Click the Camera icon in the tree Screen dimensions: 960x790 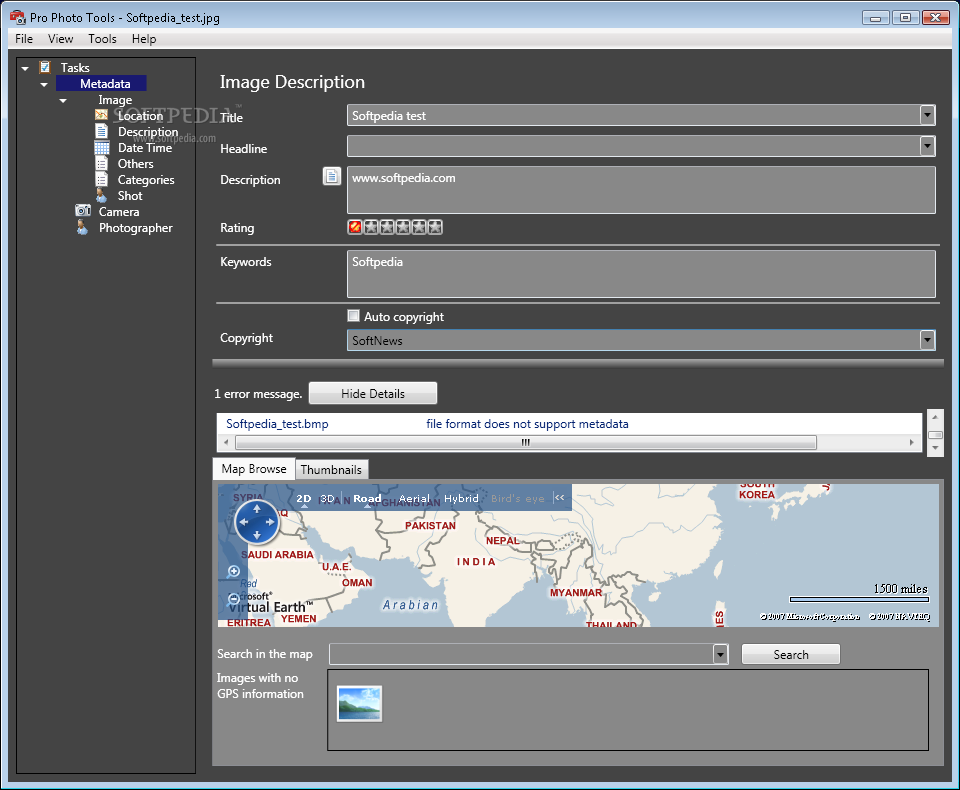[x=83, y=211]
